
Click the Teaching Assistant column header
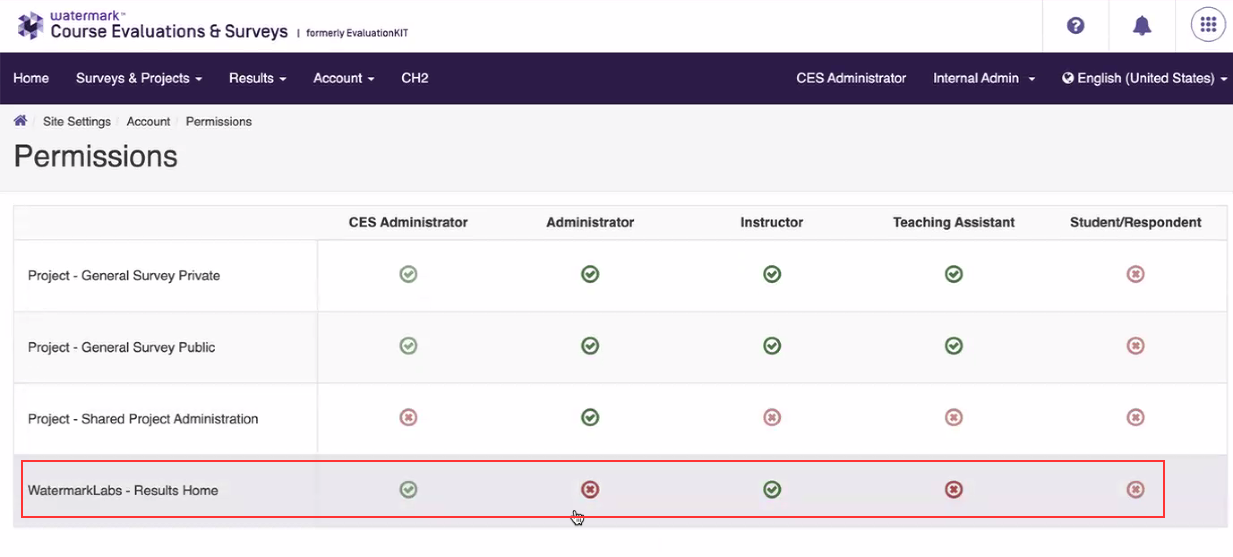(x=954, y=222)
